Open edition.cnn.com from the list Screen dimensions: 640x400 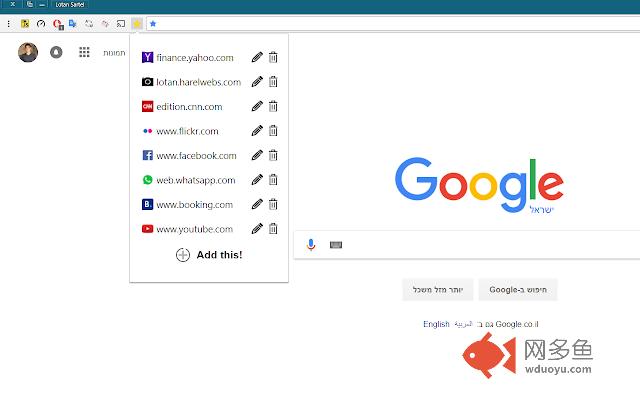point(182,107)
